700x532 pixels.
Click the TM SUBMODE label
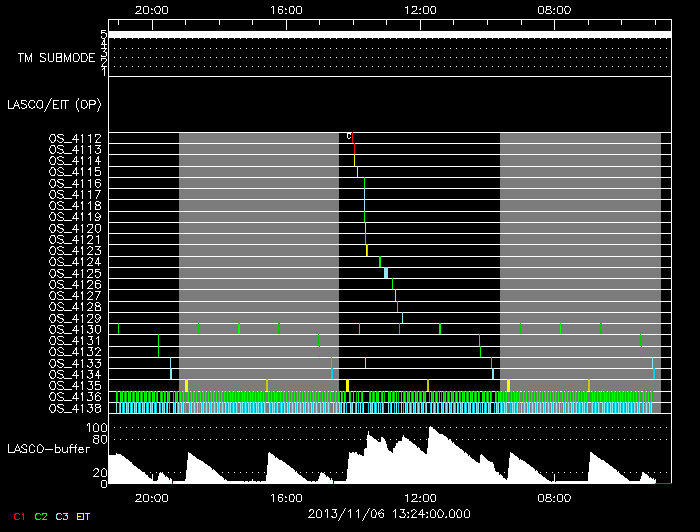[56, 58]
